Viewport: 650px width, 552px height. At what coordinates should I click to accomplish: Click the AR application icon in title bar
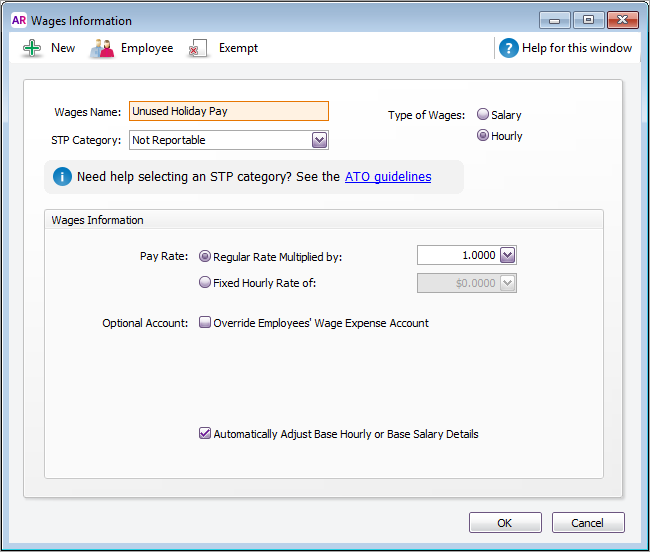pos(18,20)
